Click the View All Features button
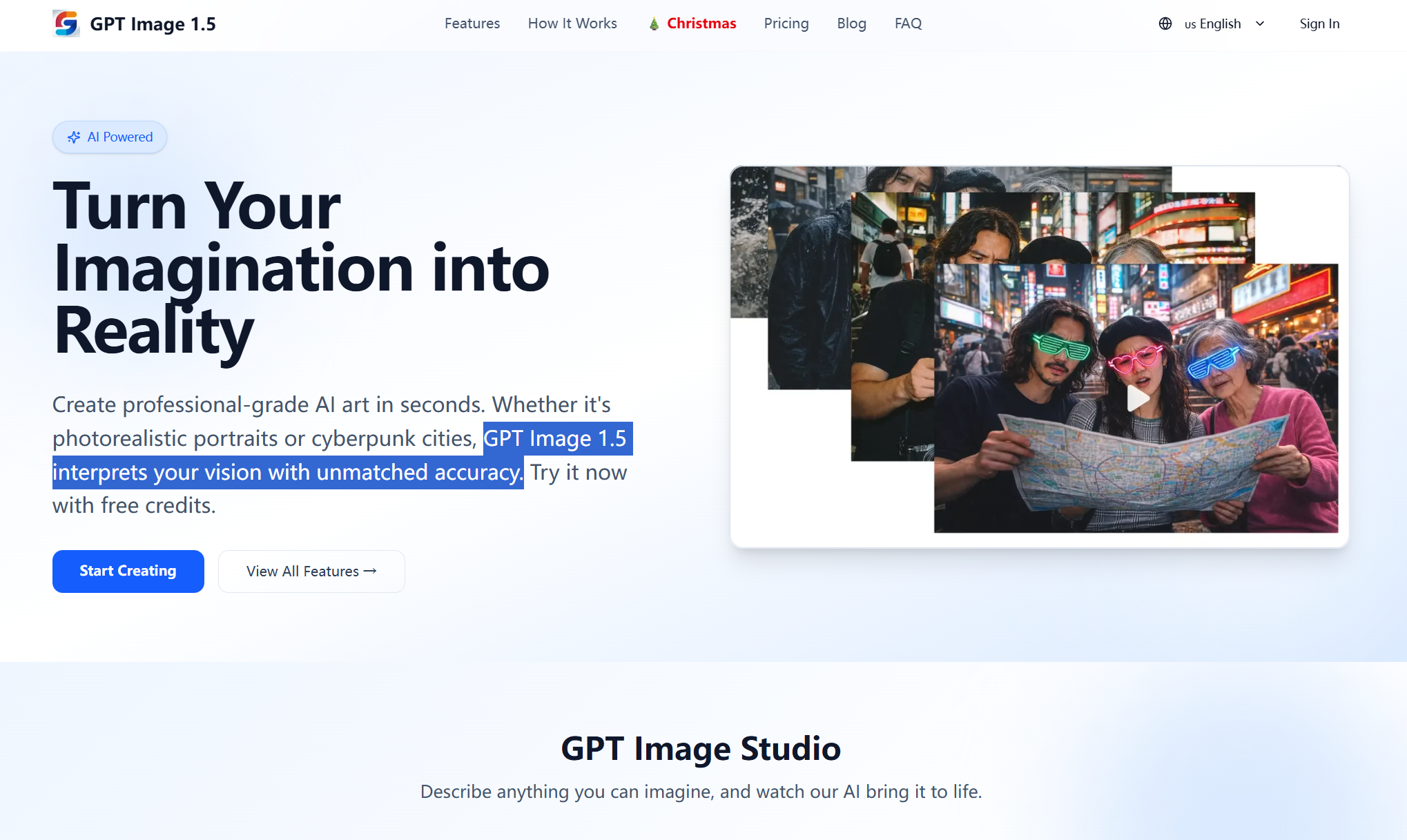This screenshot has width=1407, height=840. (x=311, y=571)
